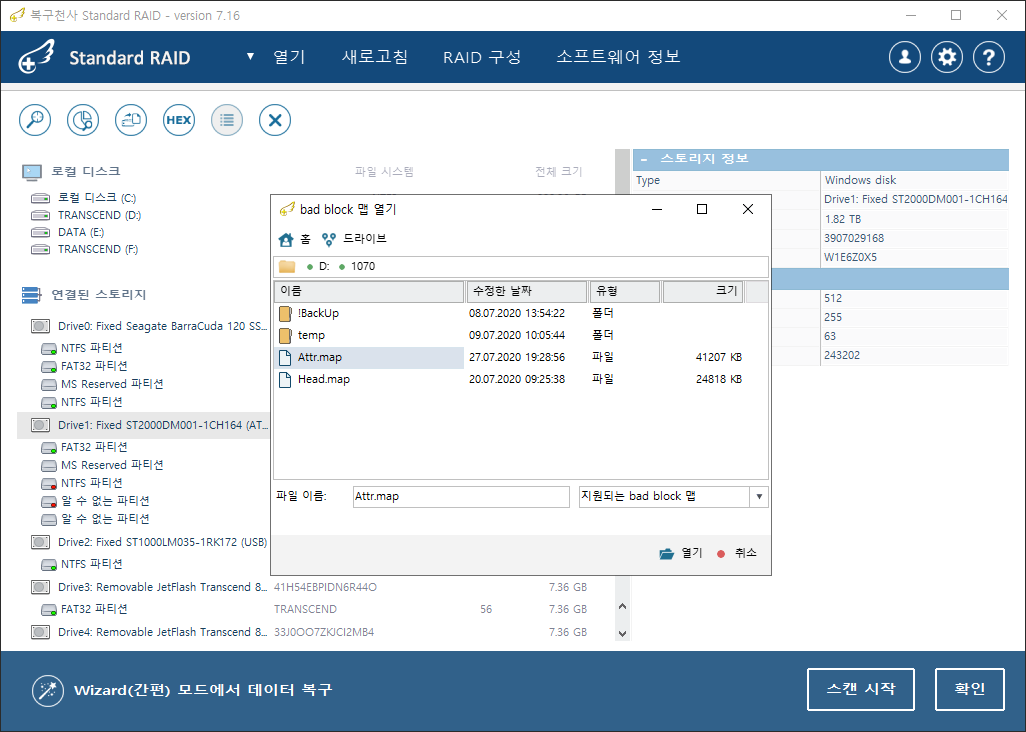Click the D: segment in path bar

tap(324, 266)
